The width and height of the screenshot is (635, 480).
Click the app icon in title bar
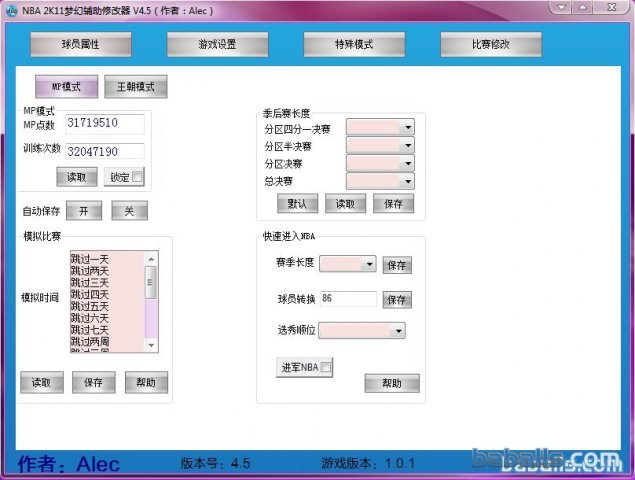pos(11,9)
